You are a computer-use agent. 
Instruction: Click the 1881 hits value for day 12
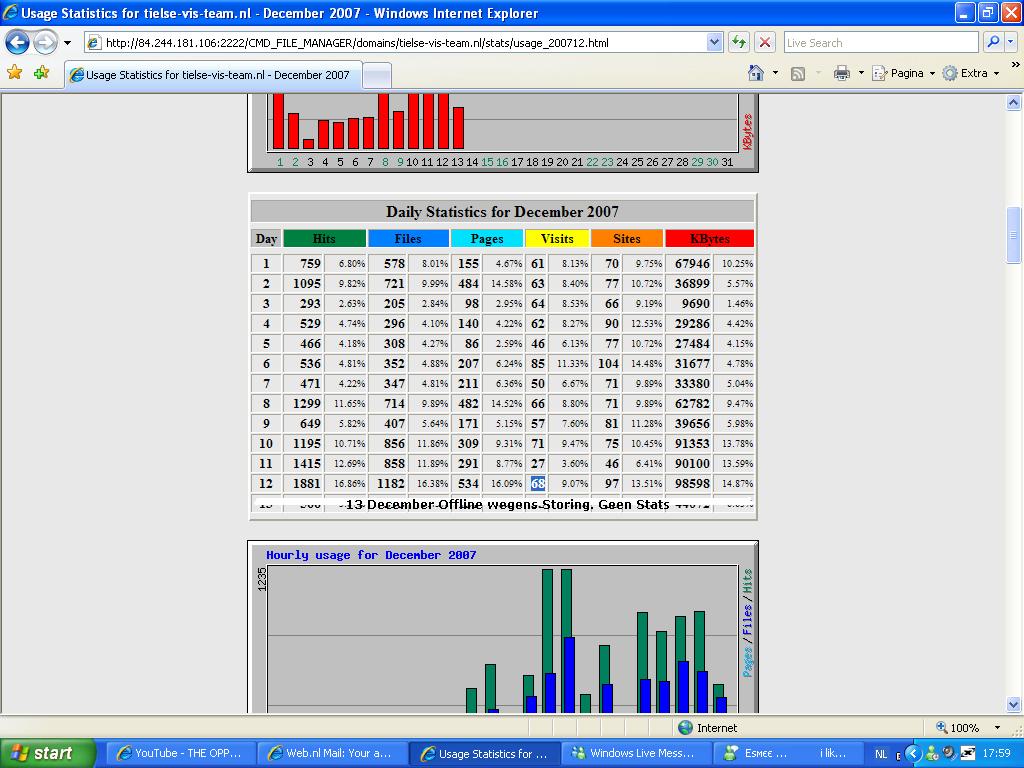pyautogui.click(x=306, y=484)
